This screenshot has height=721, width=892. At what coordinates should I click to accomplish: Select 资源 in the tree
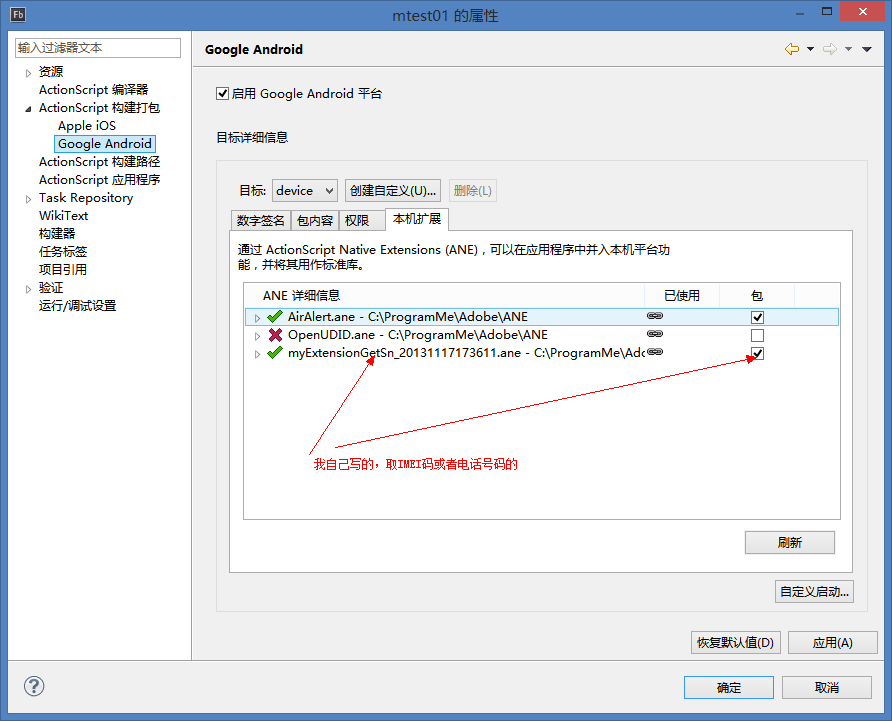click(x=51, y=72)
